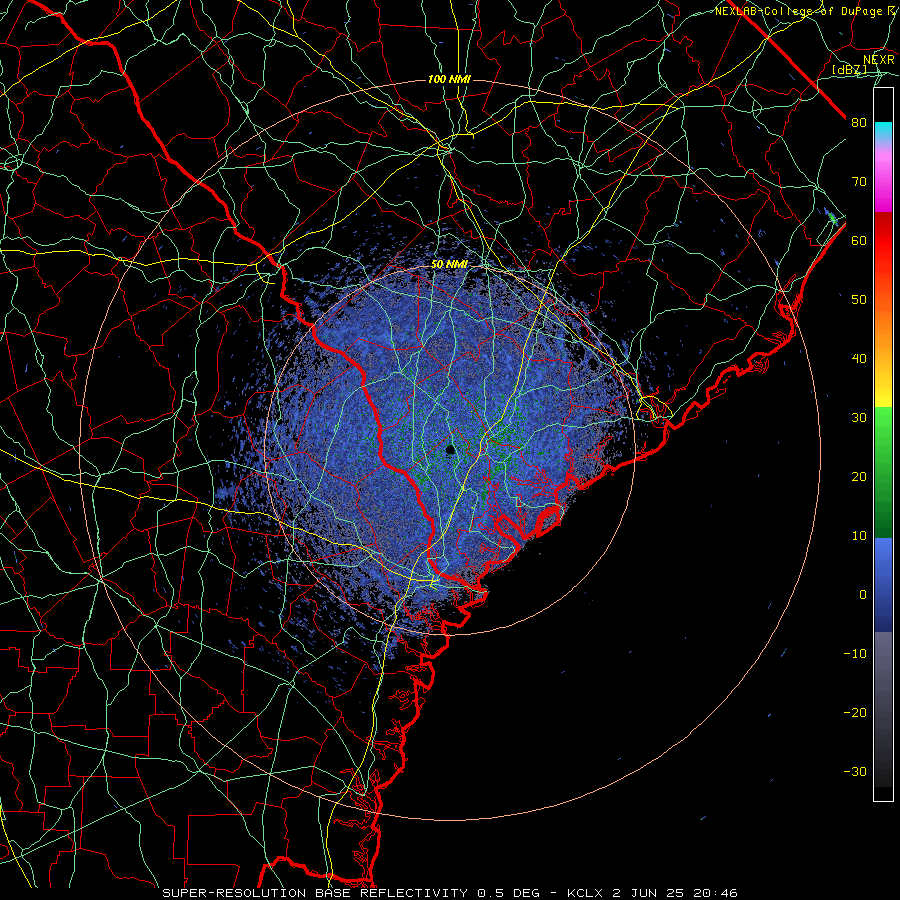The image size is (900, 900).
Task: Pick the bright green band on the color scale
Action: (x=883, y=428)
